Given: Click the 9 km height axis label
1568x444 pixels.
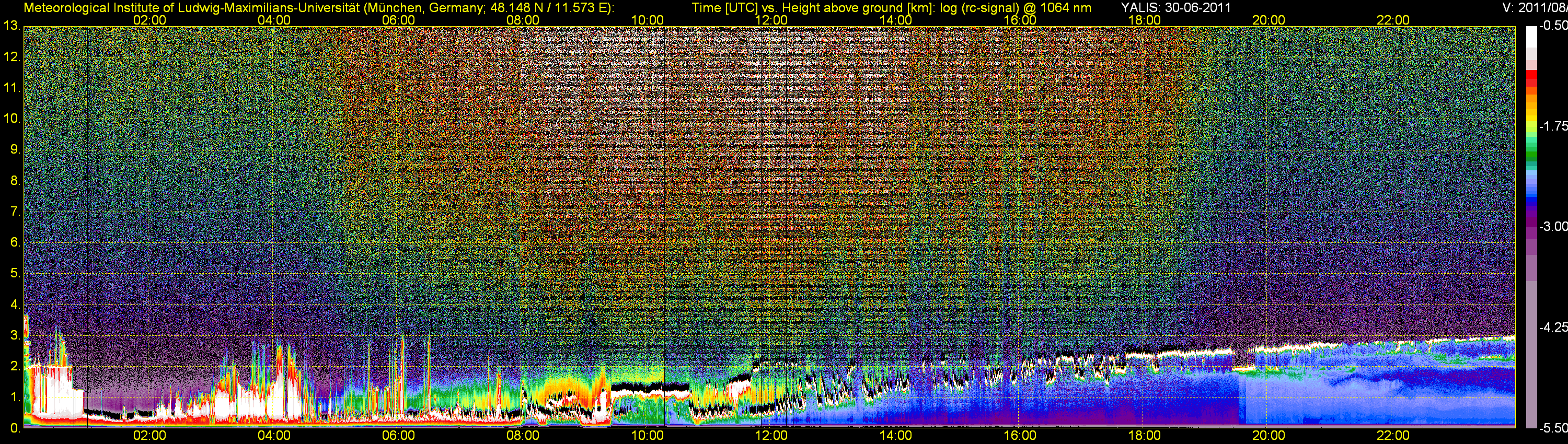Looking at the screenshot, I should pos(15,149).
